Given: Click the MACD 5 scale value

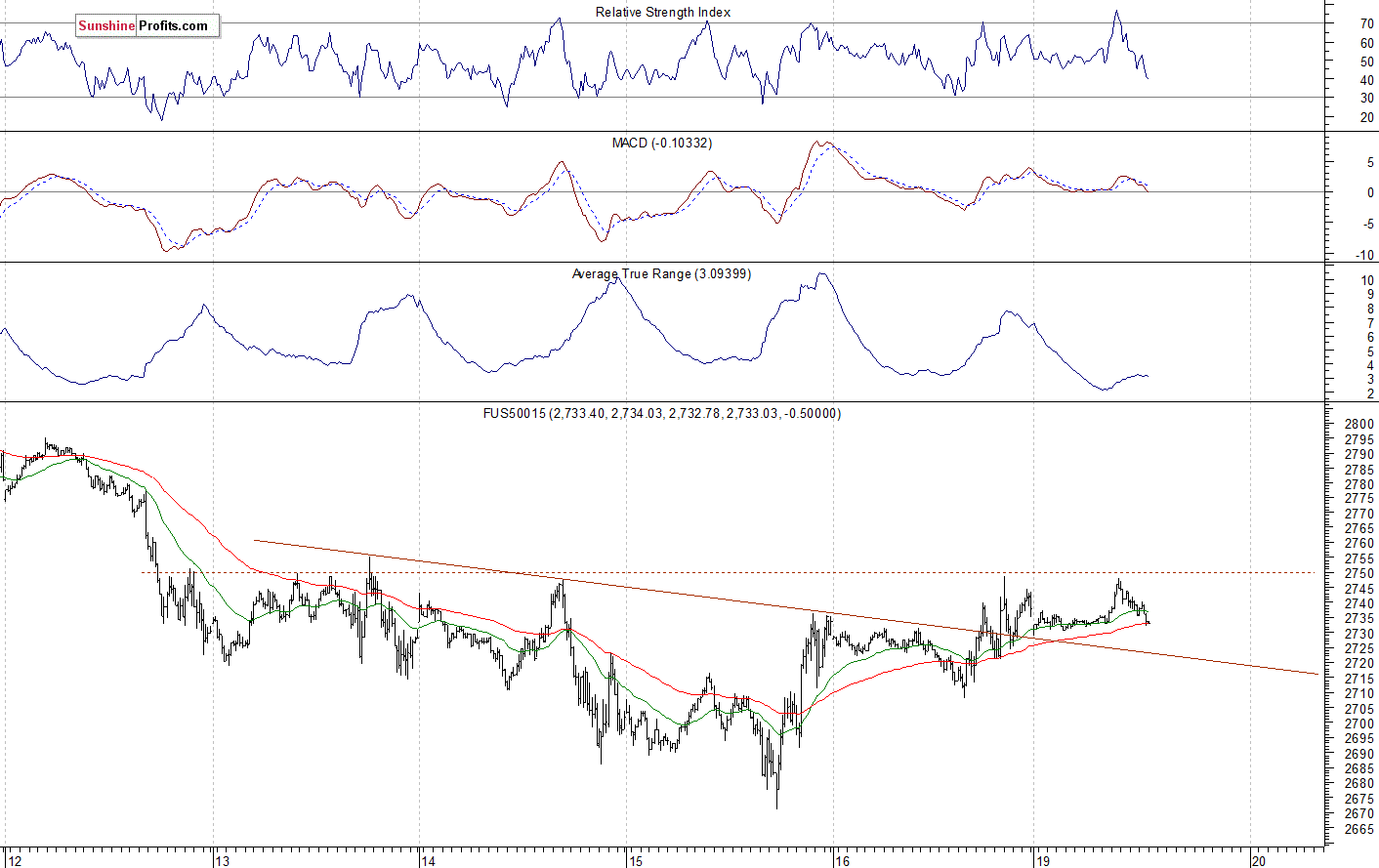Looking at the screenshot, I should pyautogui.click(x=1370, y=163).
